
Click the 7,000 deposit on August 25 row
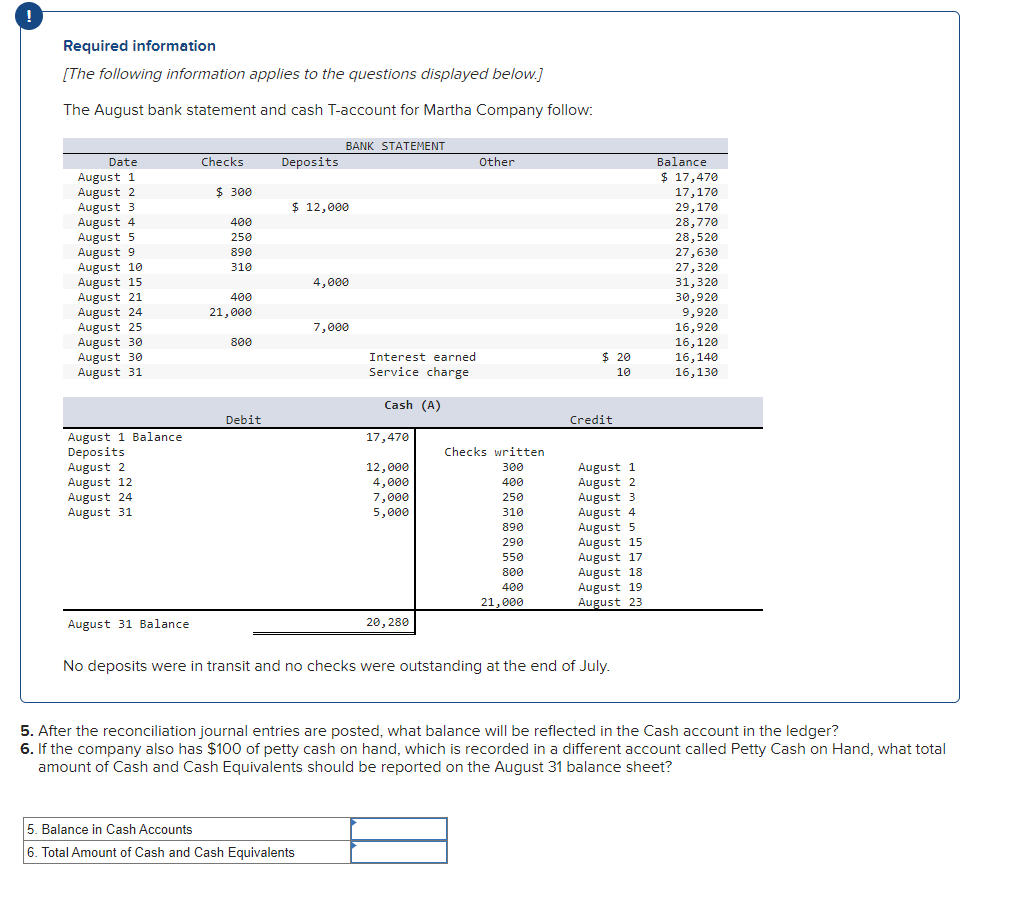point(331,327)
